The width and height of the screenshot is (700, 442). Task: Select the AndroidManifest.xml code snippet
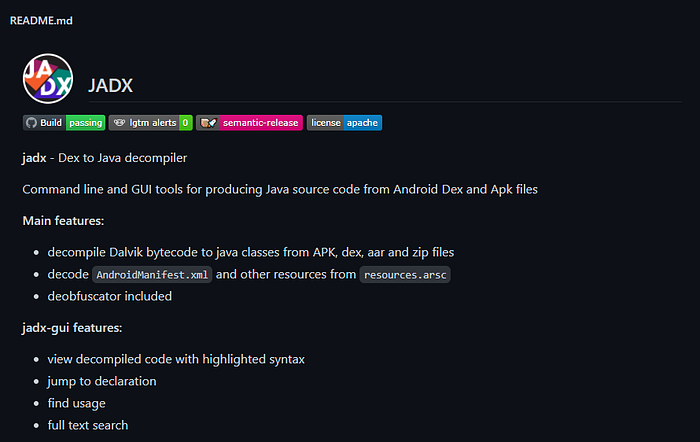point(152,275)
